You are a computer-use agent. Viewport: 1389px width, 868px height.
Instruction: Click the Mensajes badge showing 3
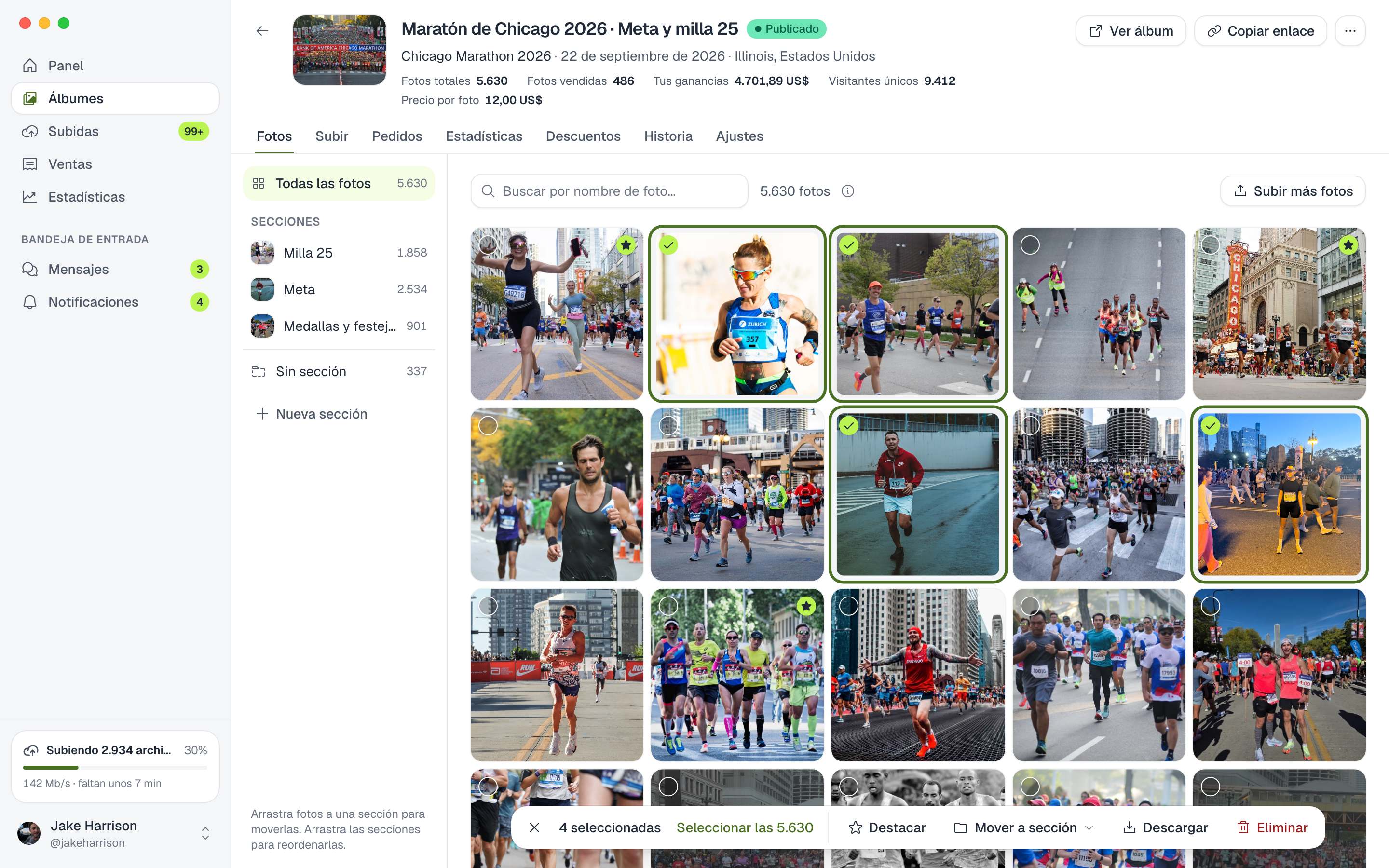(199, 269)
